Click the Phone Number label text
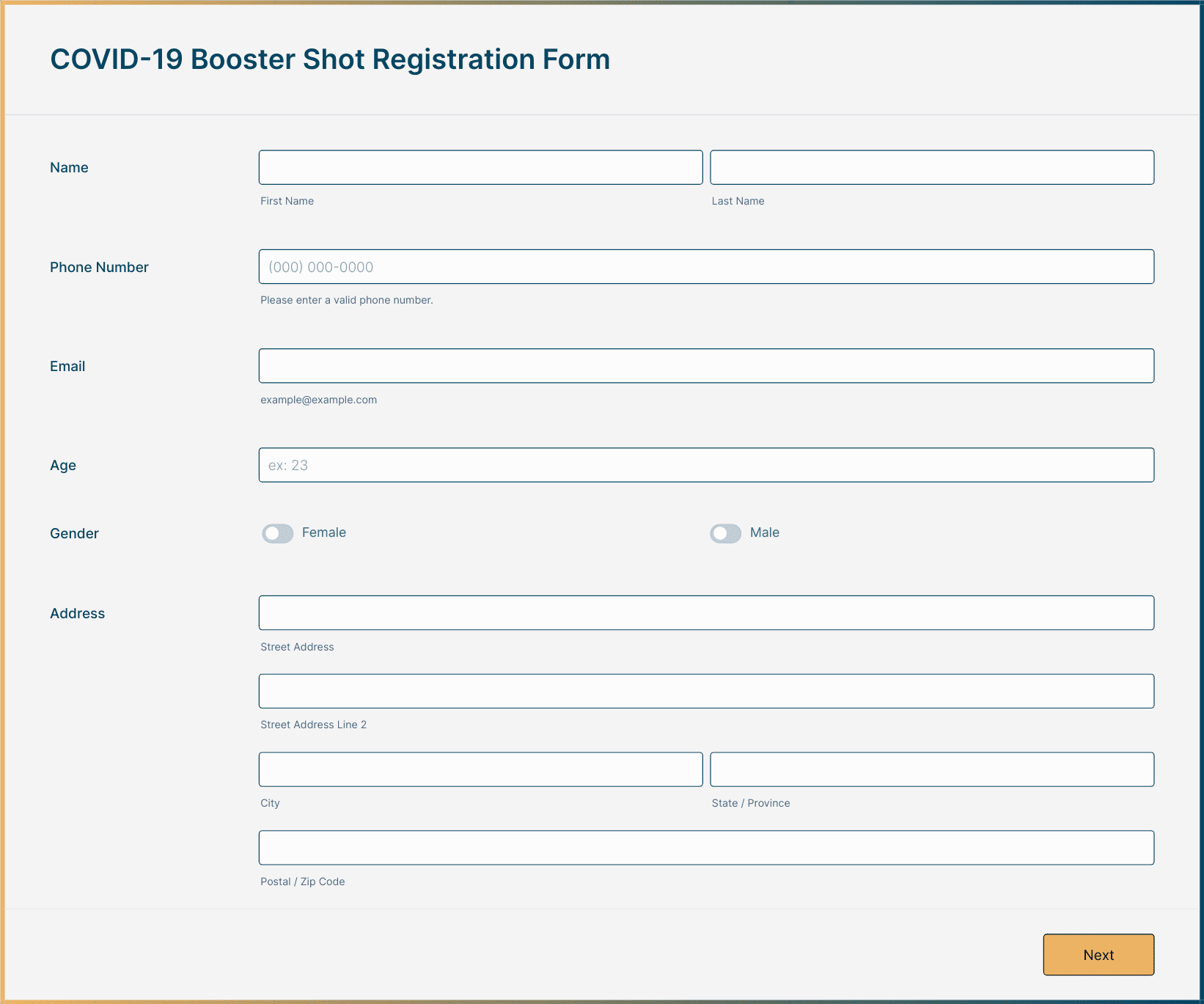The image size is (1204, 1004). (x=99, y=268)
